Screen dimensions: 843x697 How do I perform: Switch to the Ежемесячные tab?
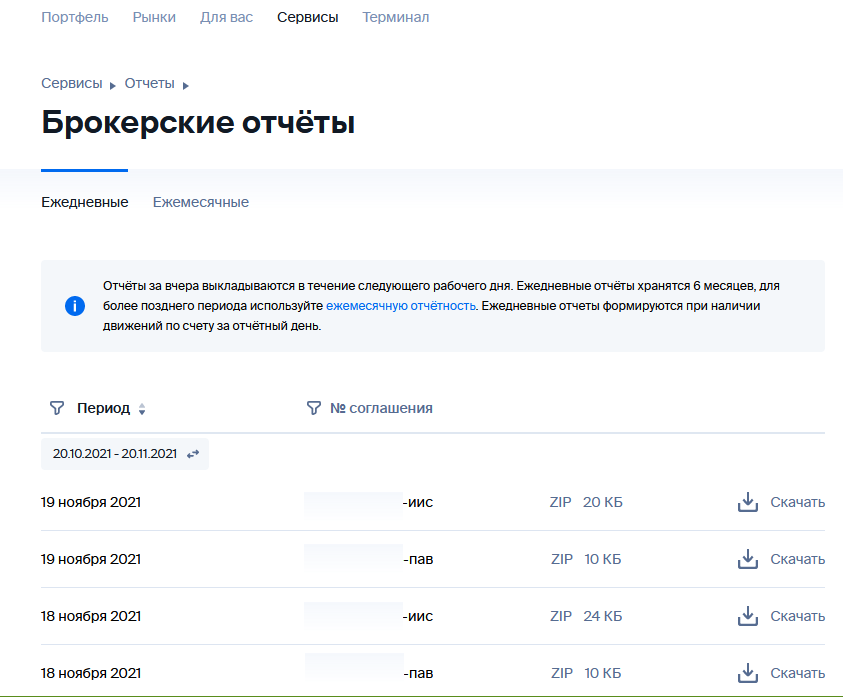click(x=200, y=202)
